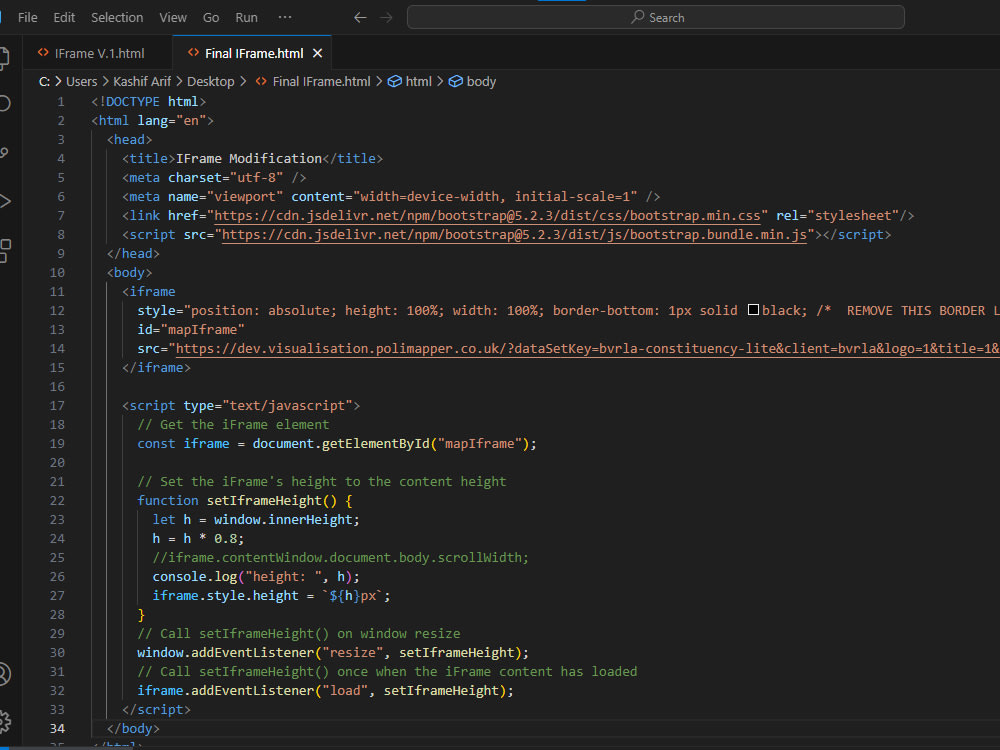The height and width of the screenshot is (750, 1000).
Task: Open the Manage settings gear
Action: 5,722
